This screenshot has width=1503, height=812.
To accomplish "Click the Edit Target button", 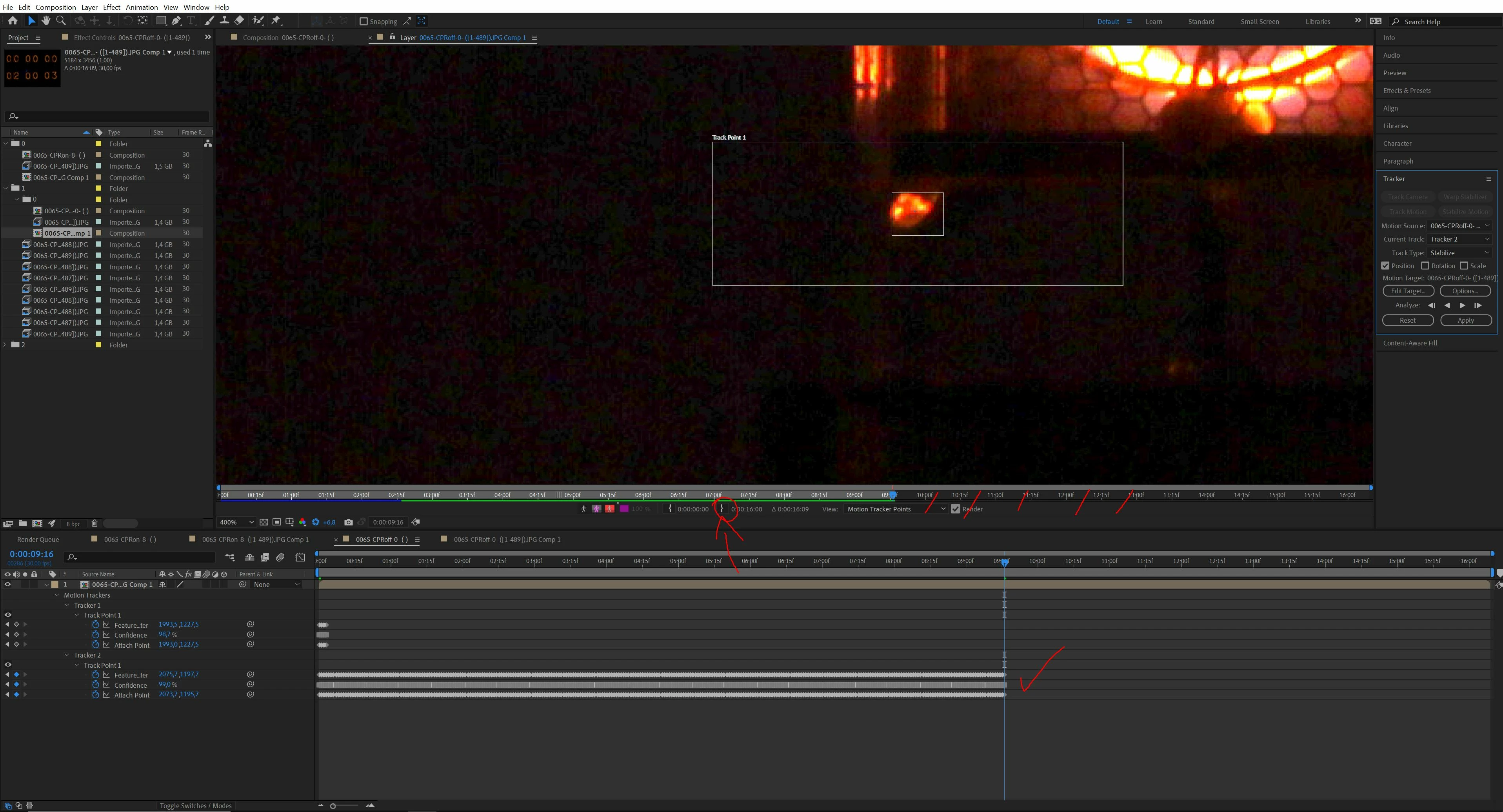I will point(1407,291).
